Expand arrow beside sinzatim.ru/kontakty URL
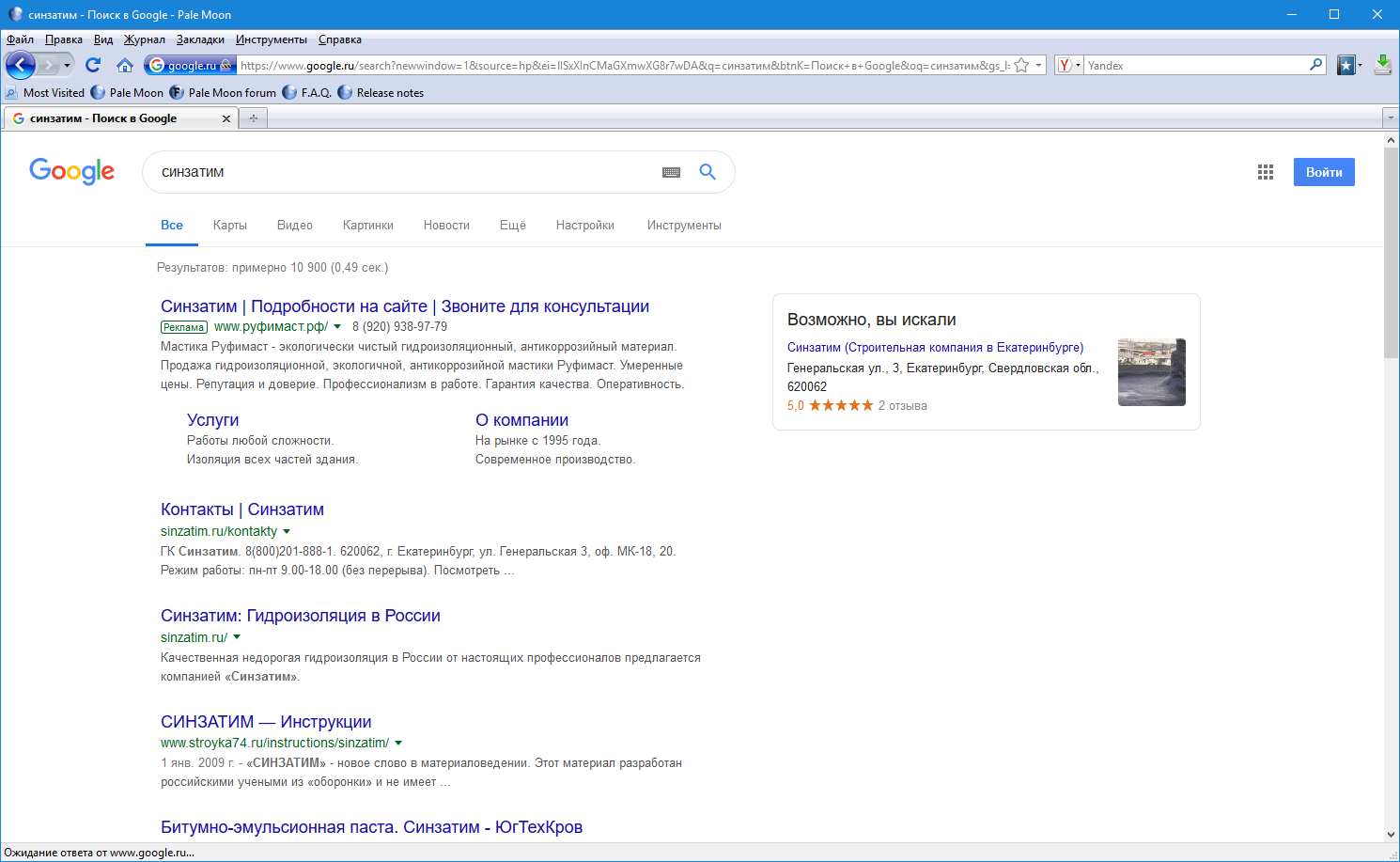 tap(287, 532)
